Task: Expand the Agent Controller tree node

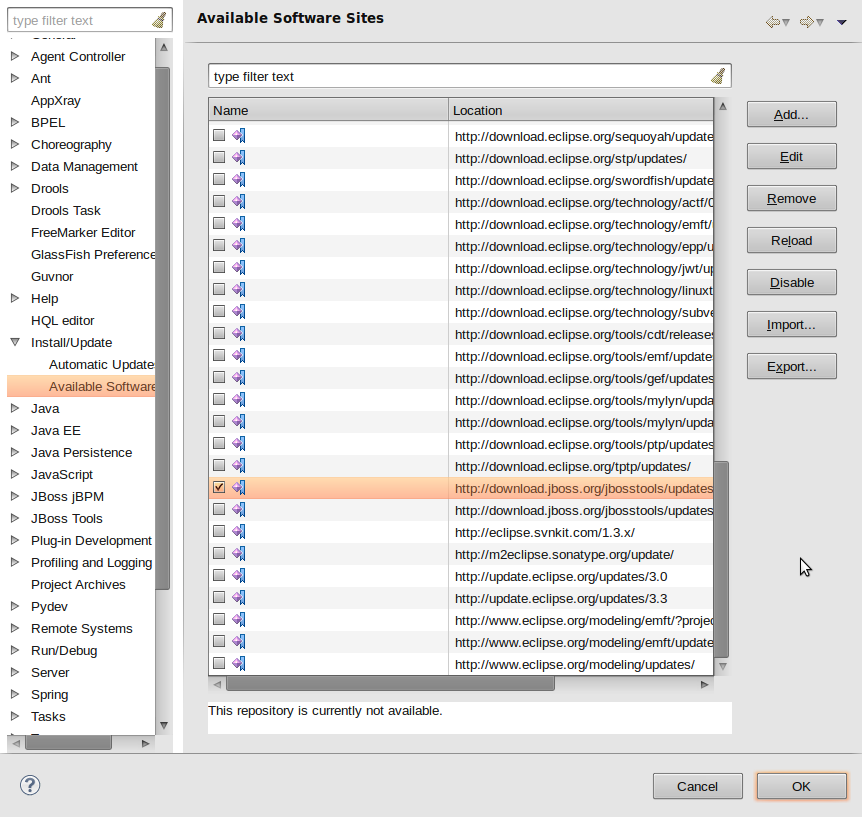Action: (15, 56)
